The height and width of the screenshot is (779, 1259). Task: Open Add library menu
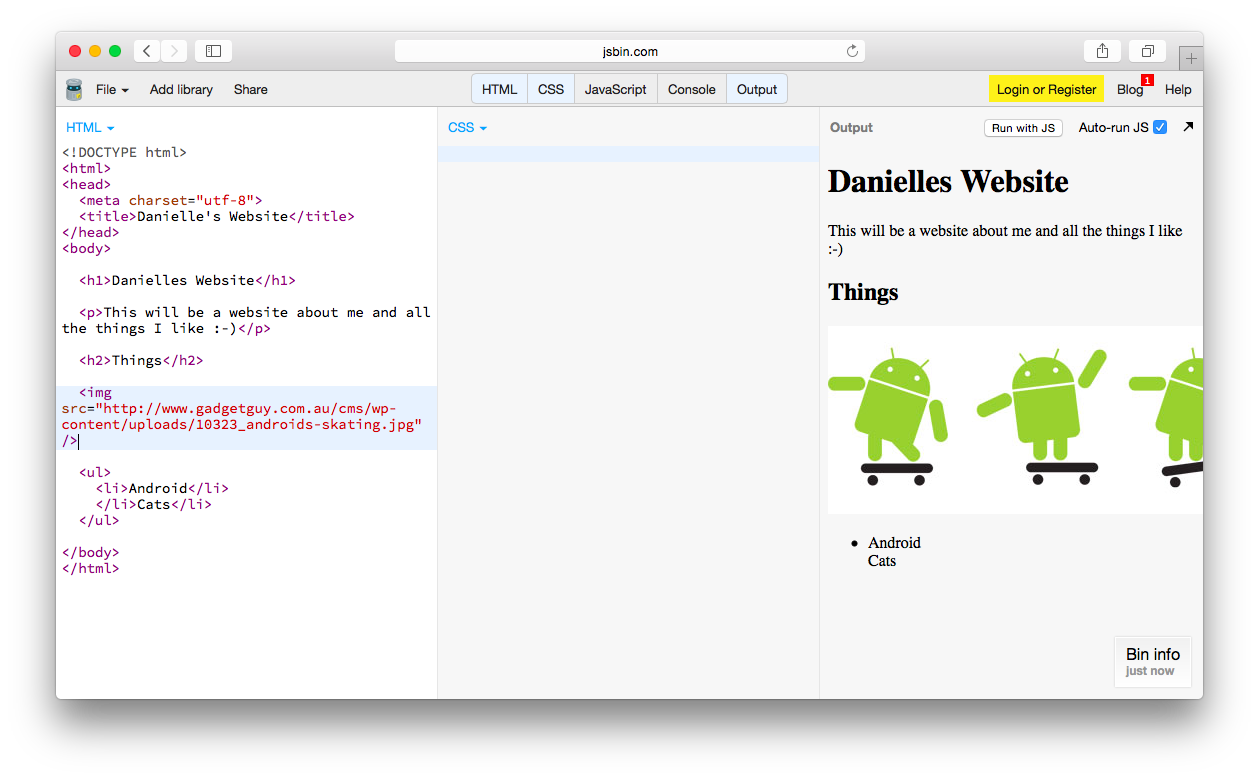click(x=181, y=89)
